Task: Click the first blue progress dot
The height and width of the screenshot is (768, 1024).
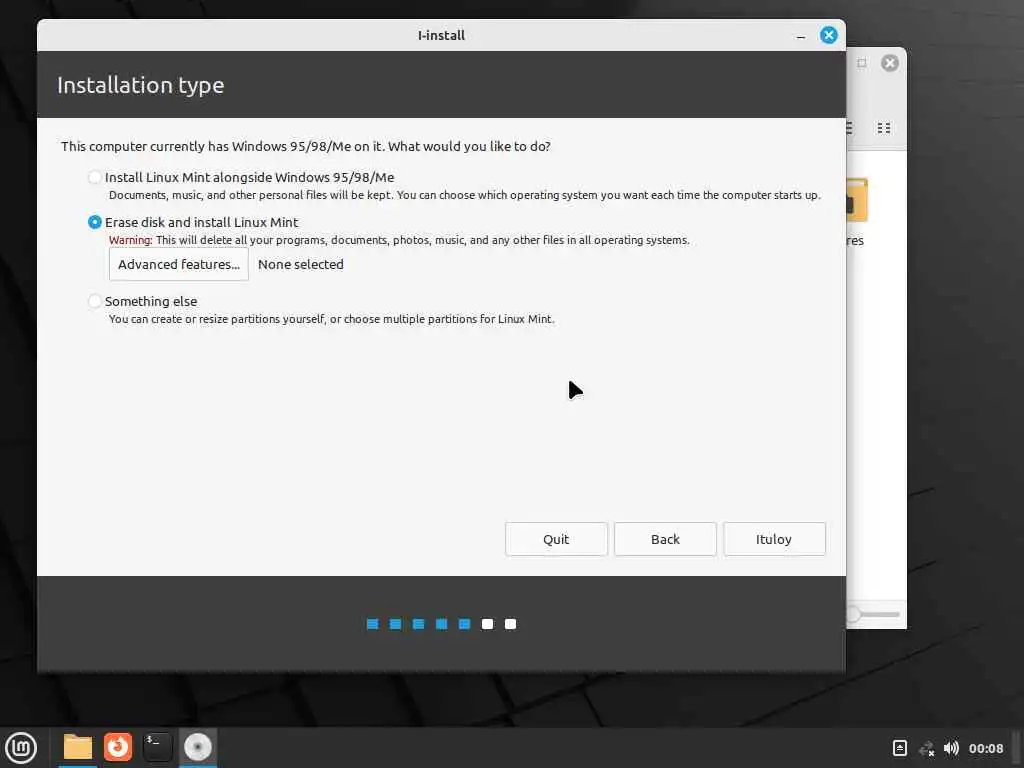Action: click(372, 624)
